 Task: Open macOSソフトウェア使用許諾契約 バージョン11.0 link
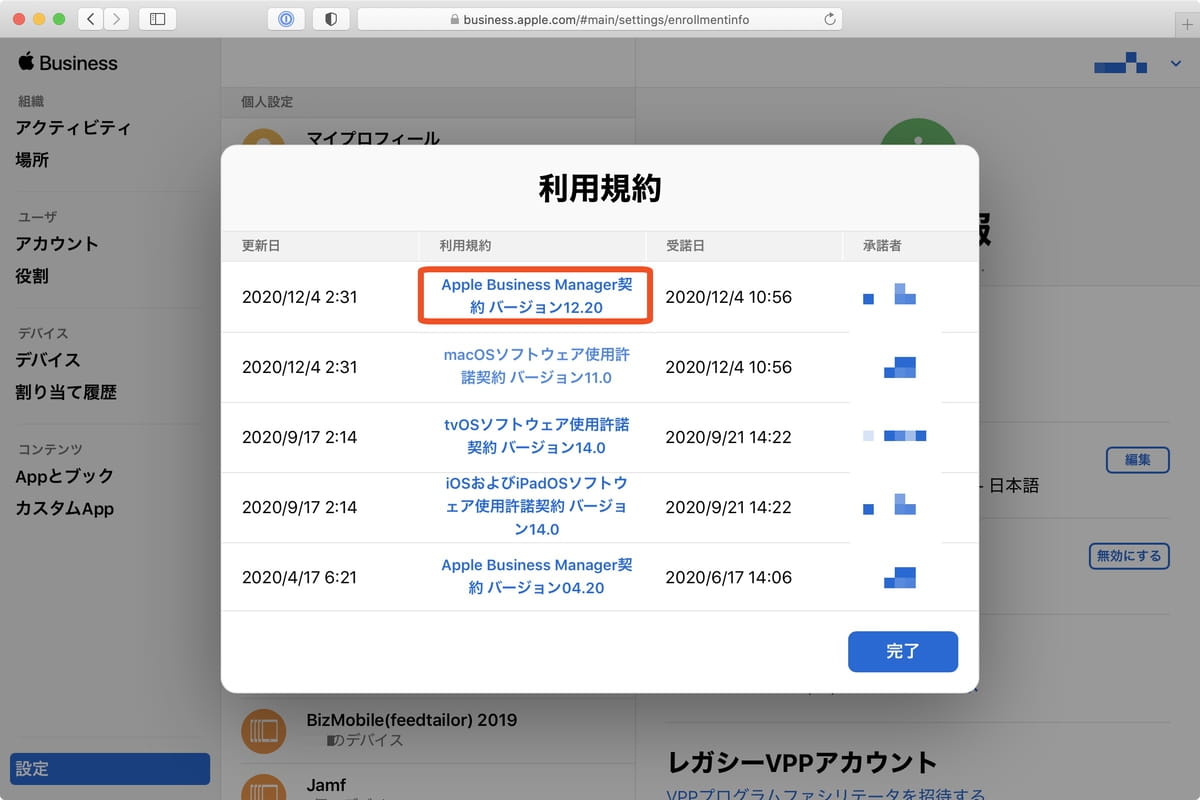(537, 366)
